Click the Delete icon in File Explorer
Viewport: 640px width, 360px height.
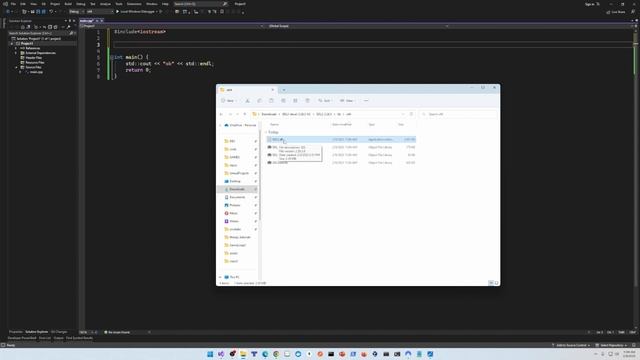coord(307,101)
